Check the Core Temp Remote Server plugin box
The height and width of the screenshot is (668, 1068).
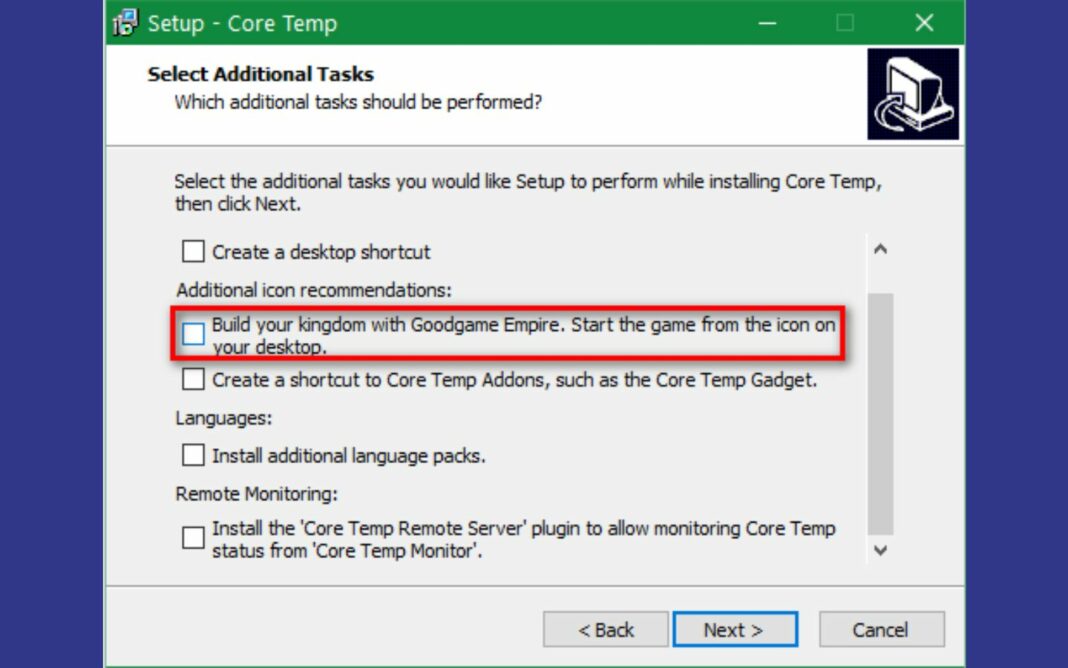pos(193,538)
